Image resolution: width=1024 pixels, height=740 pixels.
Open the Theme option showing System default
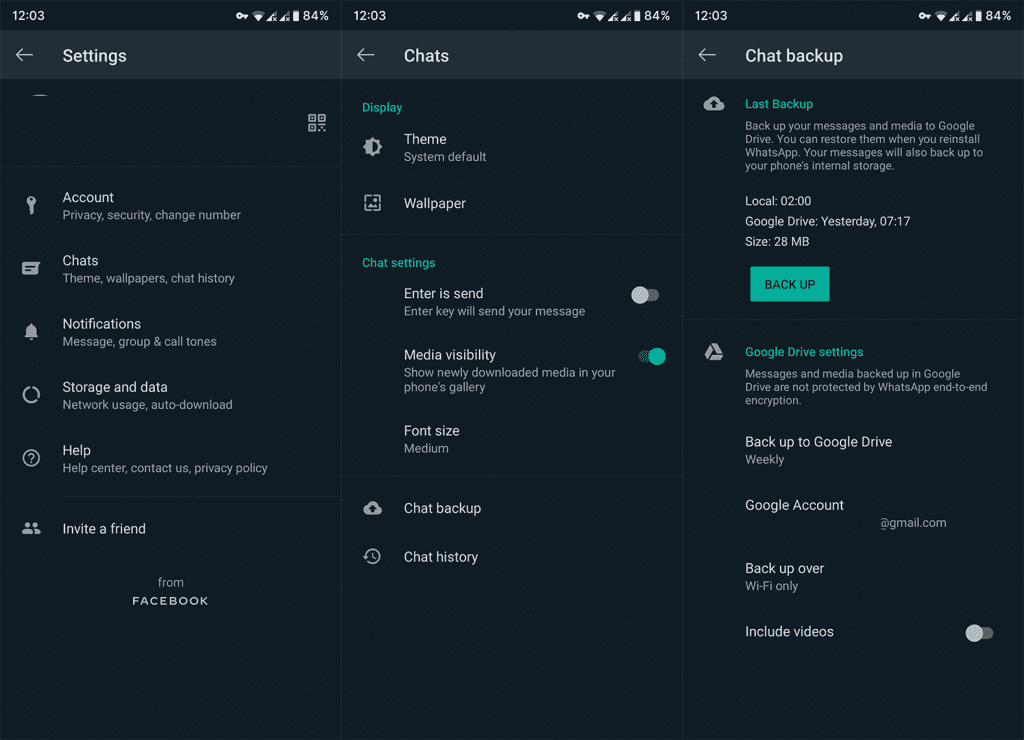coord(512,147)
